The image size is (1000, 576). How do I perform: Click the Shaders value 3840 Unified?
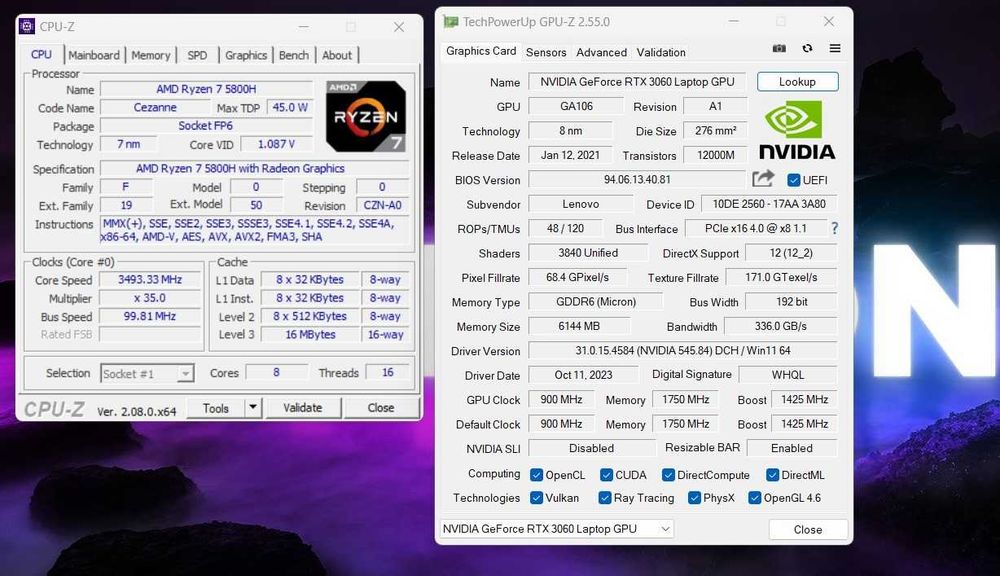point(588,253)
